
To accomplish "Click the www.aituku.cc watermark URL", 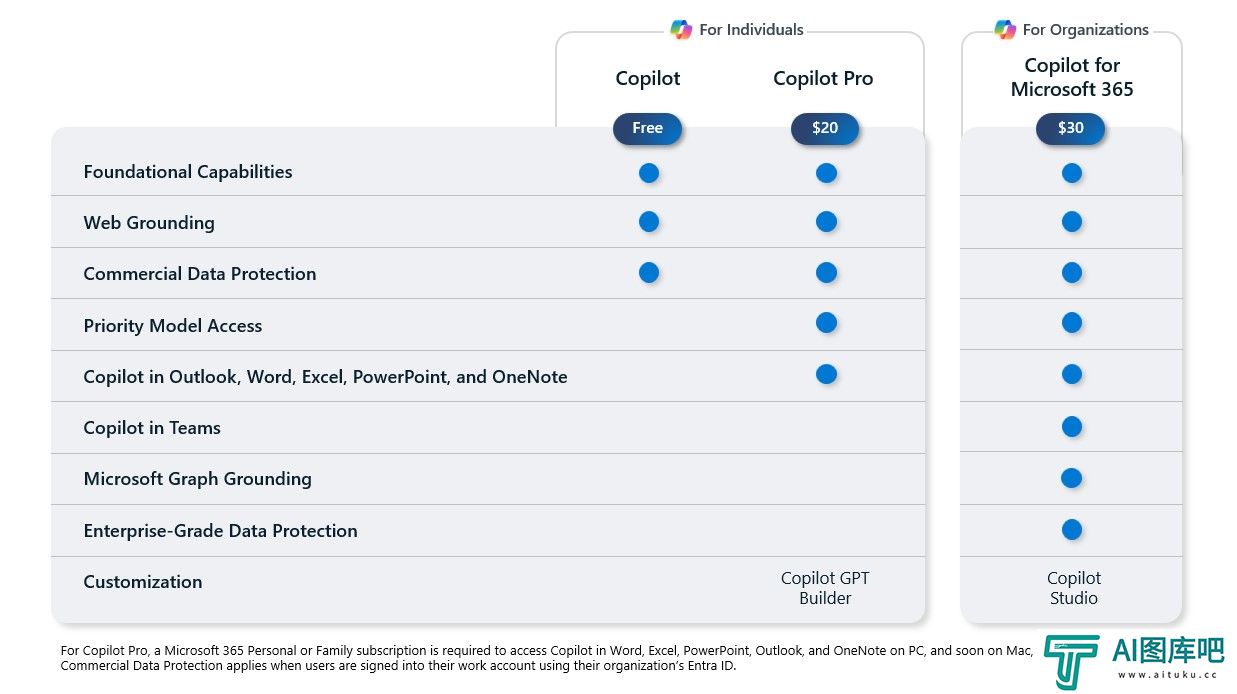I will pyautogui.click(x=1168, y=675).
